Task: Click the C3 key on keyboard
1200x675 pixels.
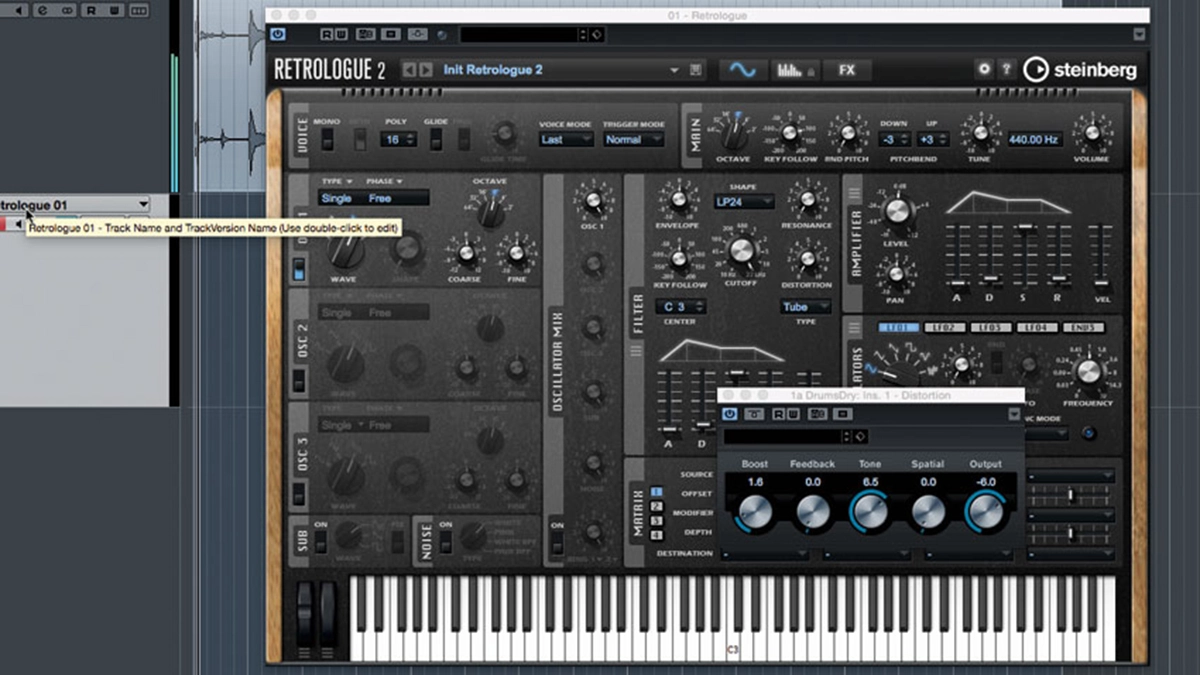Action: tap(733, 620)
